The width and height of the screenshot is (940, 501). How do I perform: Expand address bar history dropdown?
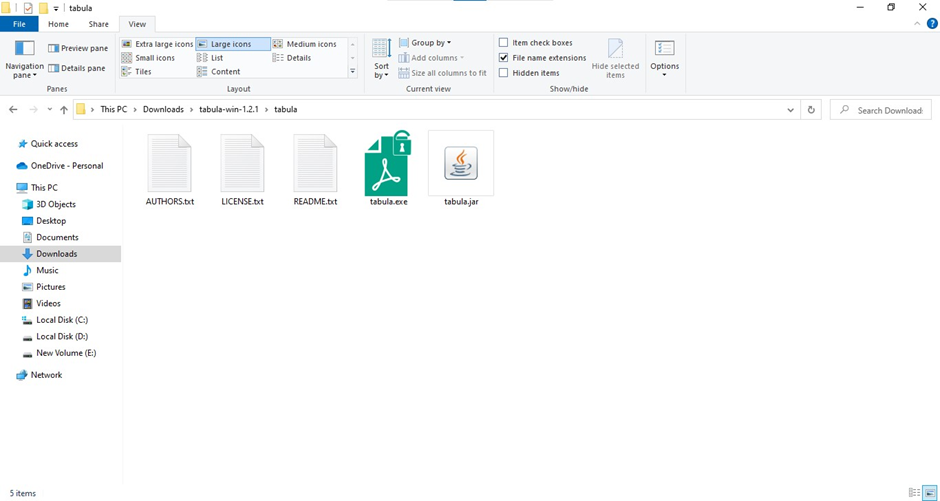(x=791, y=110)
